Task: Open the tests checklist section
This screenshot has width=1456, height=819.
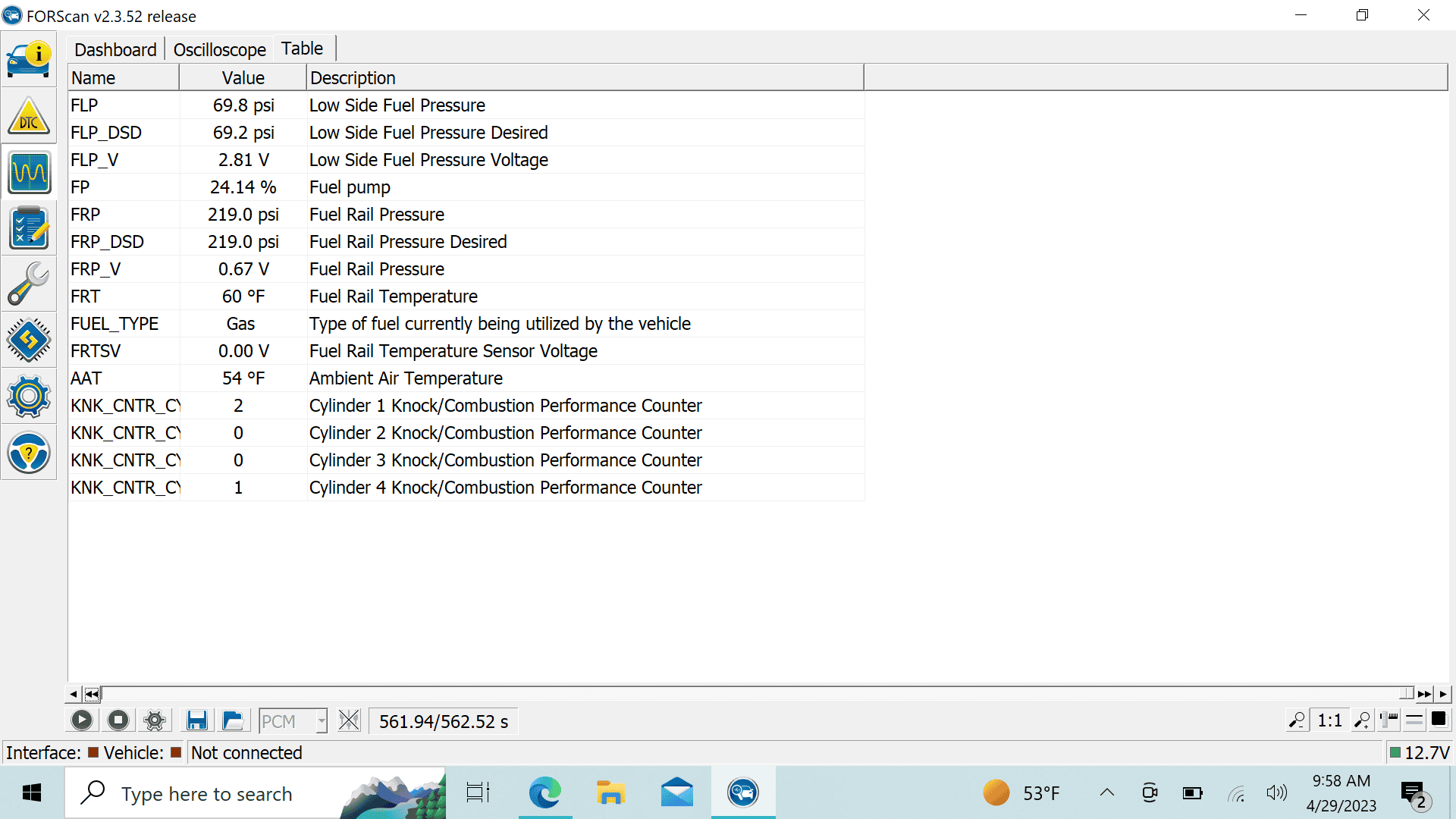Action: pos(29,228)
